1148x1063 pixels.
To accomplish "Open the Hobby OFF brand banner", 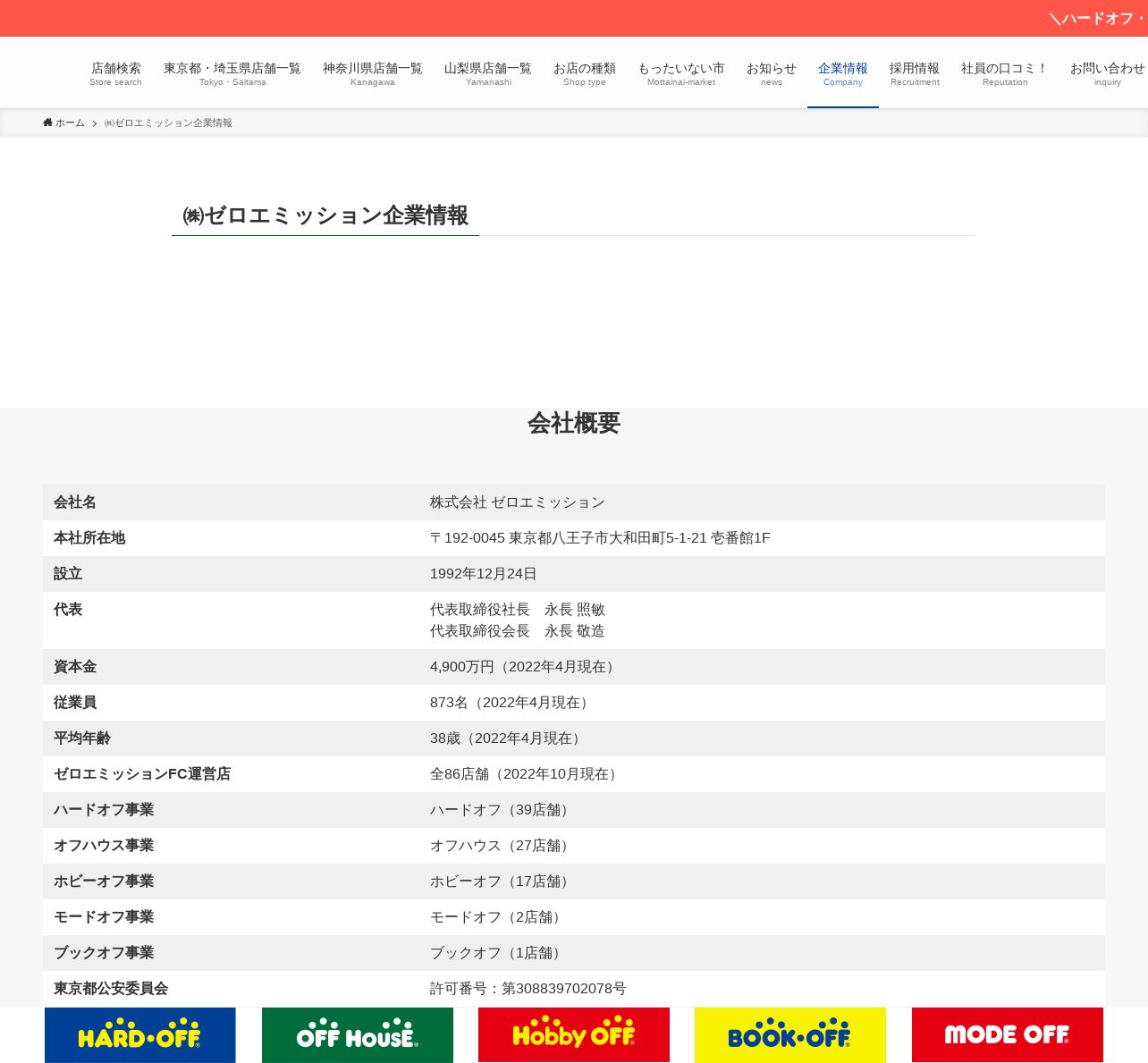I will (x=574, y=1035).
